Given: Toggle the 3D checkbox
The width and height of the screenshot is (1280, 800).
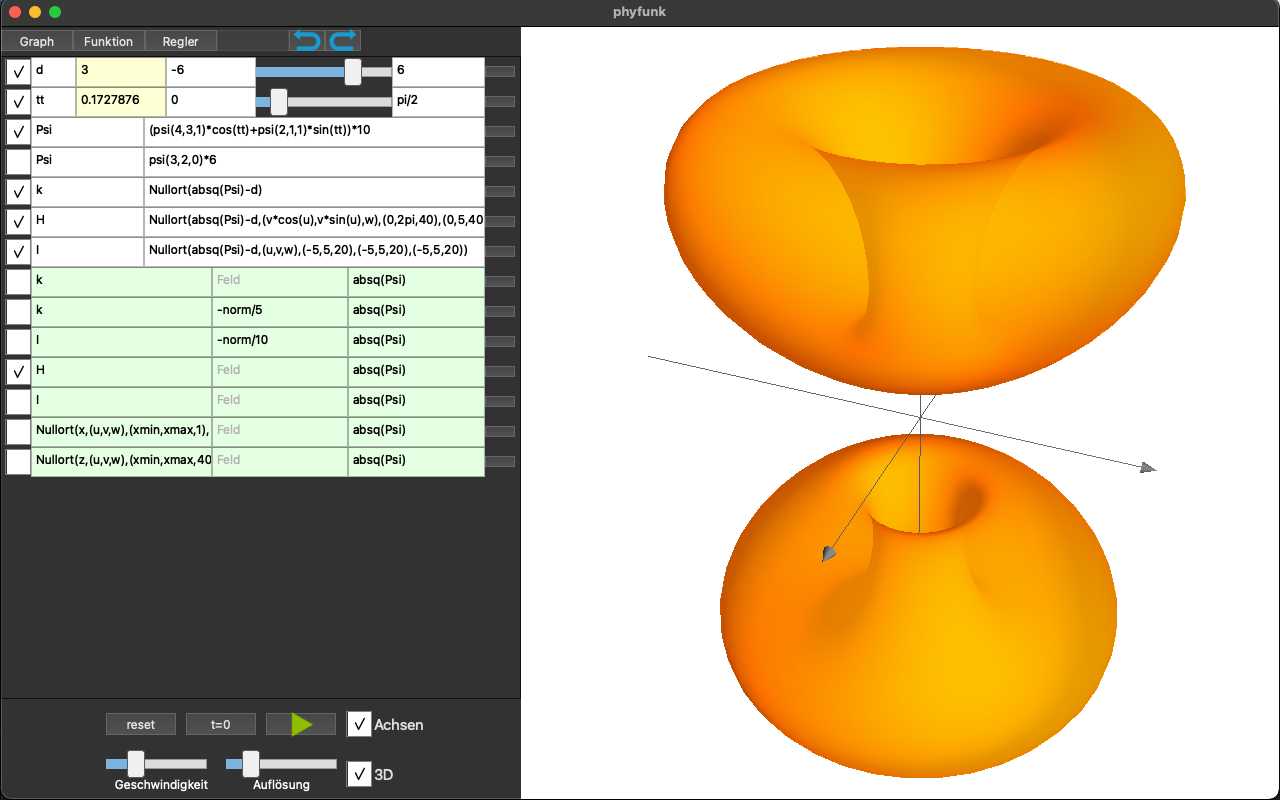Looking at the screenshot, I should pyautogui.click(x=359, y=774).
